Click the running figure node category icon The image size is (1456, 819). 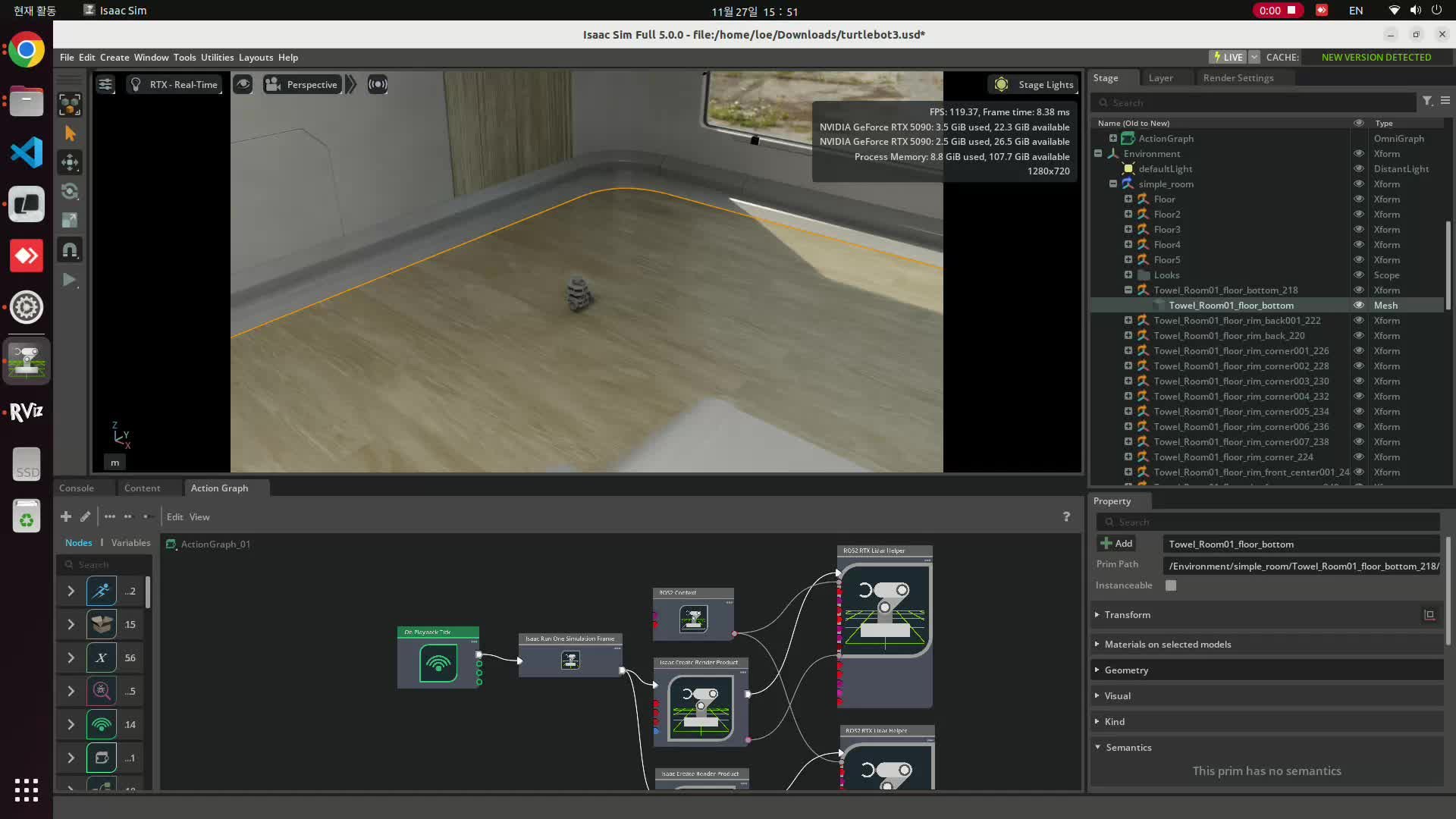tap(102, 591)
